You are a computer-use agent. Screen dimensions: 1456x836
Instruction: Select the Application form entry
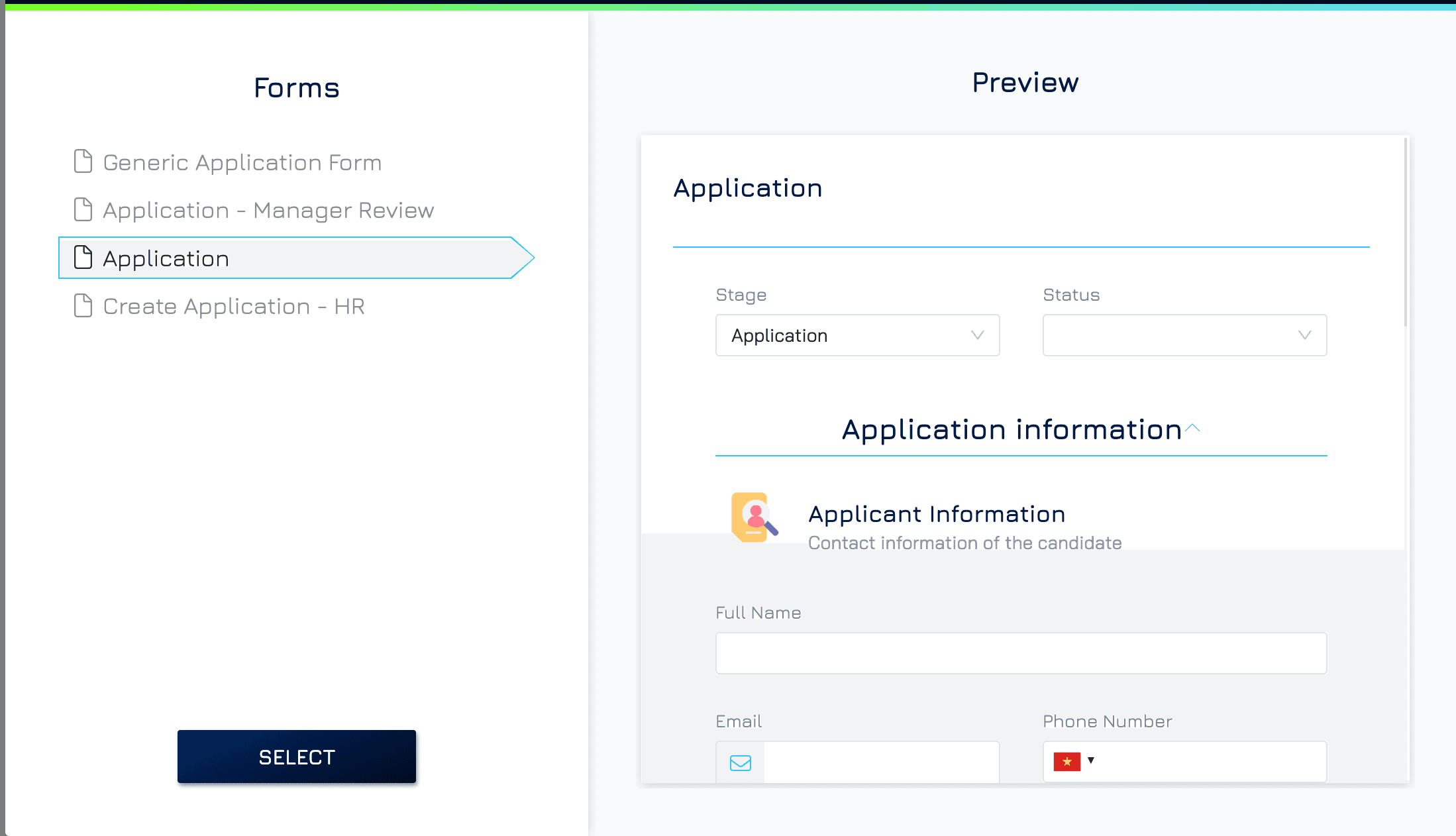click(x=296, y=258)
